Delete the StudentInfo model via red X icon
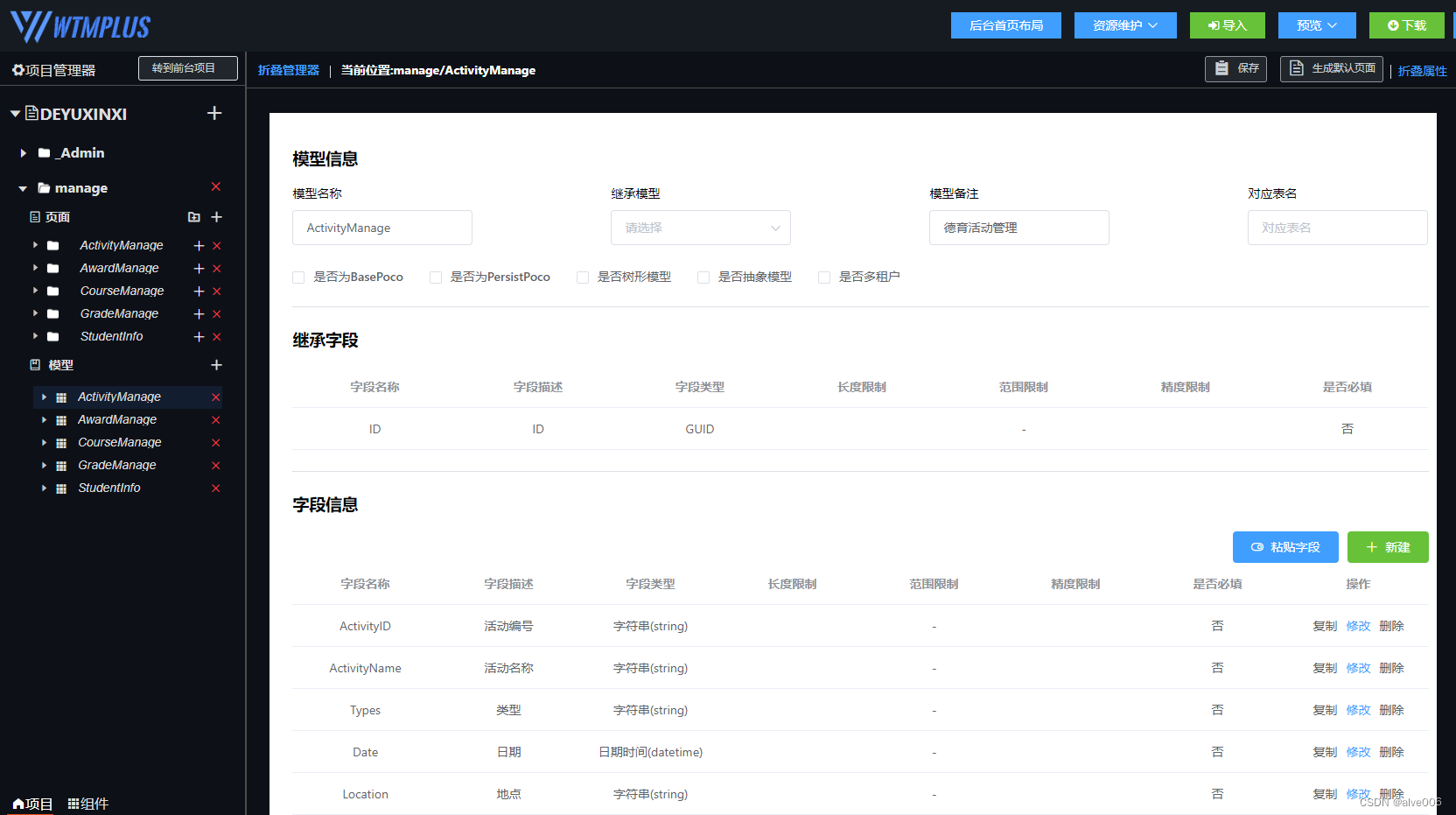 point(215,488)
